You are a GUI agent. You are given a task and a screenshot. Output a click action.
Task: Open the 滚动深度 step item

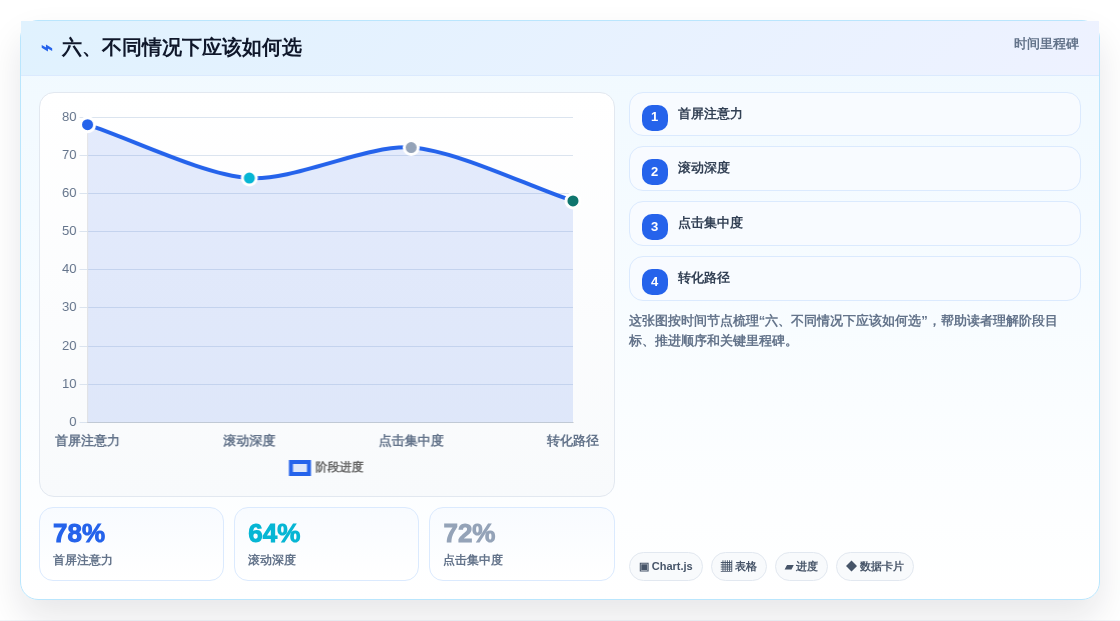854,169
